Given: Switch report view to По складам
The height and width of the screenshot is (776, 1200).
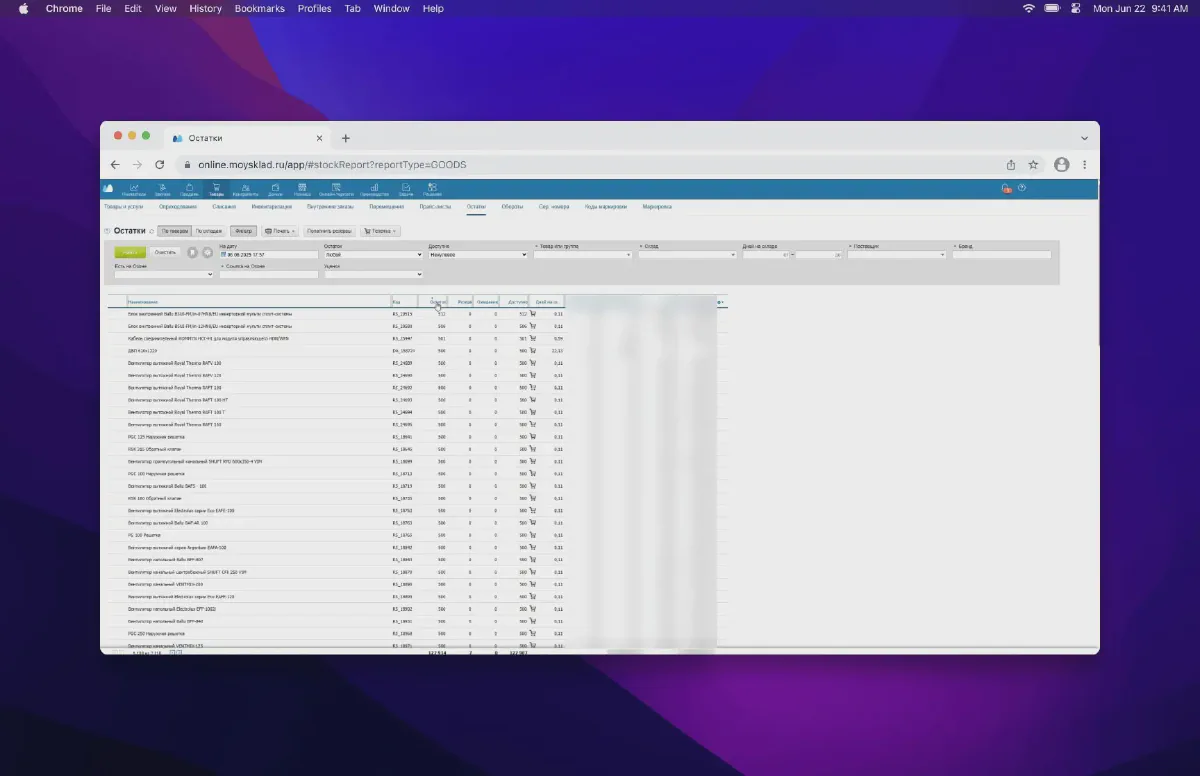Looking at the screenshot, I should tap(209, 231).
